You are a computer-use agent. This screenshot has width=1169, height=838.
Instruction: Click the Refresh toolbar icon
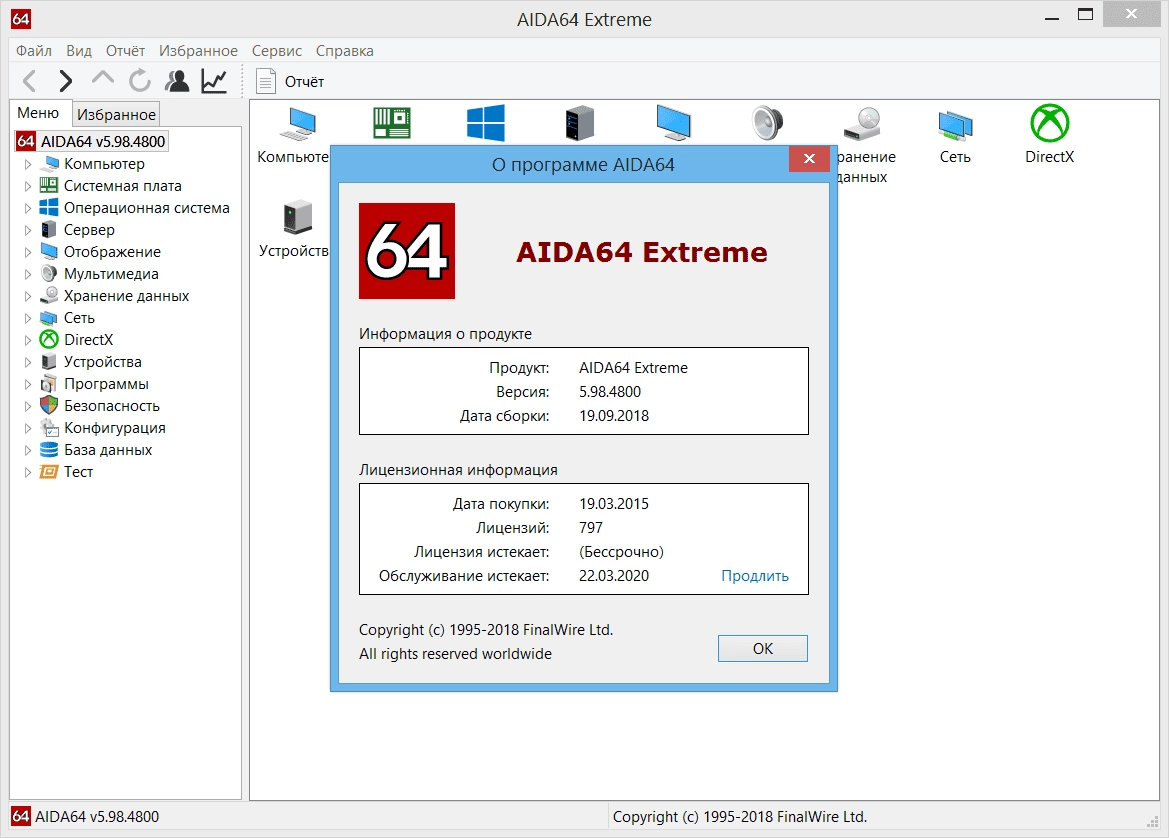[x=139, y=81]
